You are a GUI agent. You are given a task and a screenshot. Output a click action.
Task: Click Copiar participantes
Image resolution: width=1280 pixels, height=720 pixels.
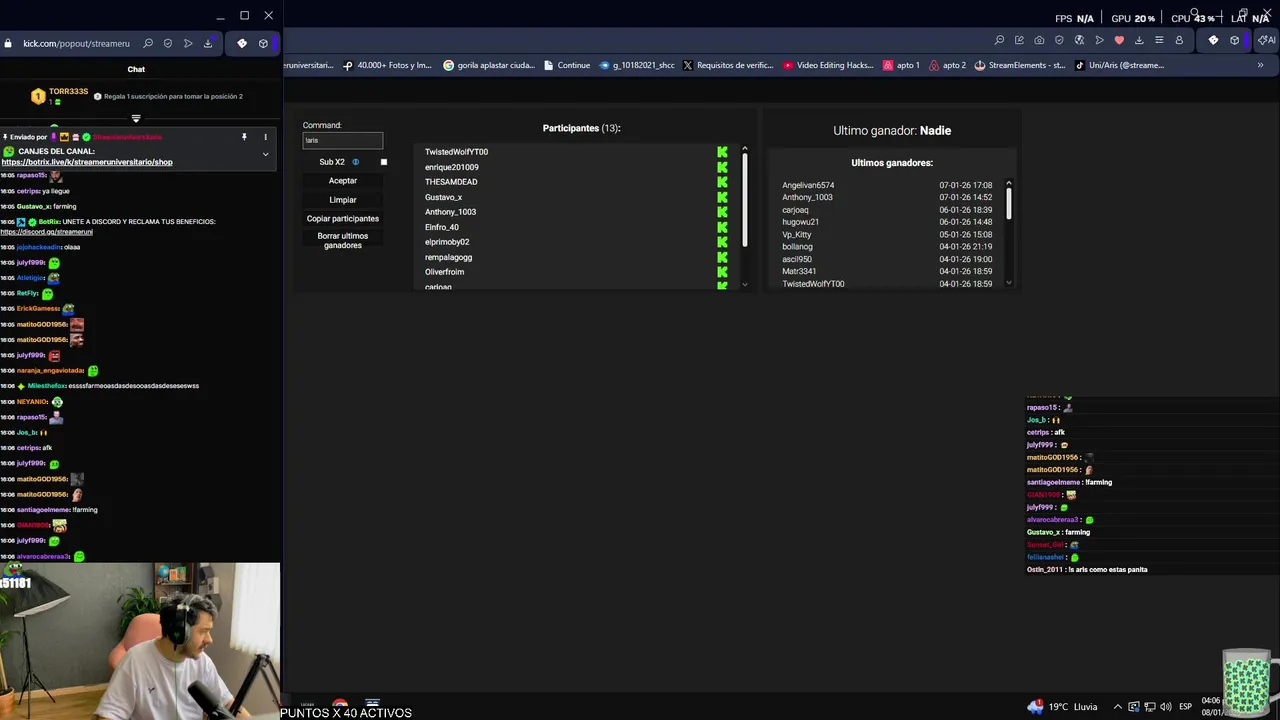coord(343,219)
